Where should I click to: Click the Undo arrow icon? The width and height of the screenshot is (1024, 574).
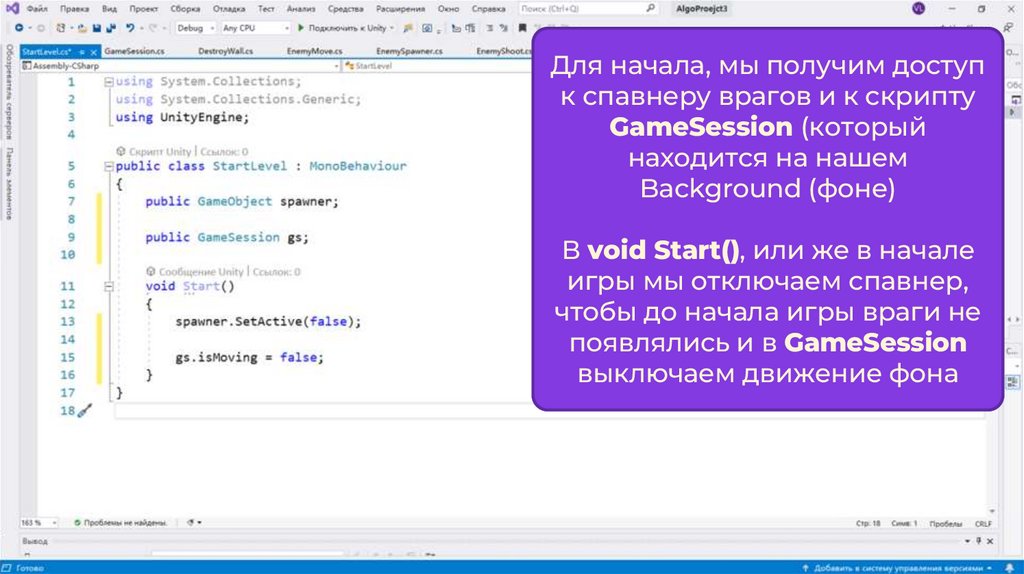tap(130, 28)
